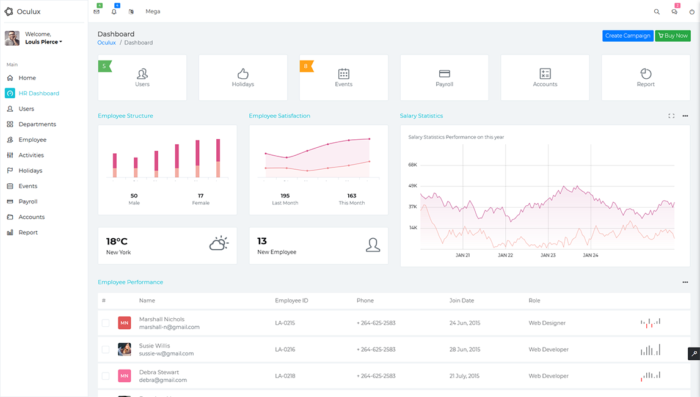Open Employee in the sidebar
Image resolution: width=700 pixels, height=397 pixels.
[x=33, y=140]
